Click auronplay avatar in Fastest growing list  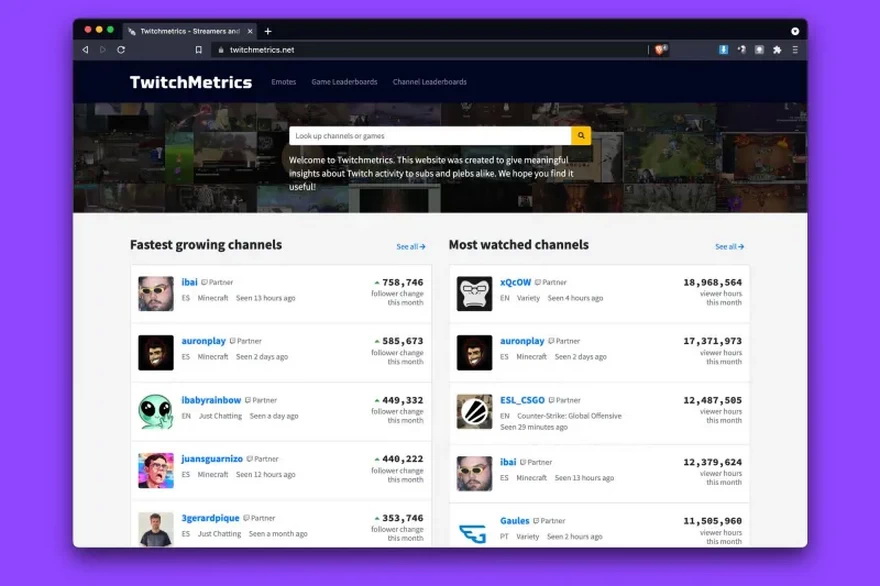tap(156, 352)
